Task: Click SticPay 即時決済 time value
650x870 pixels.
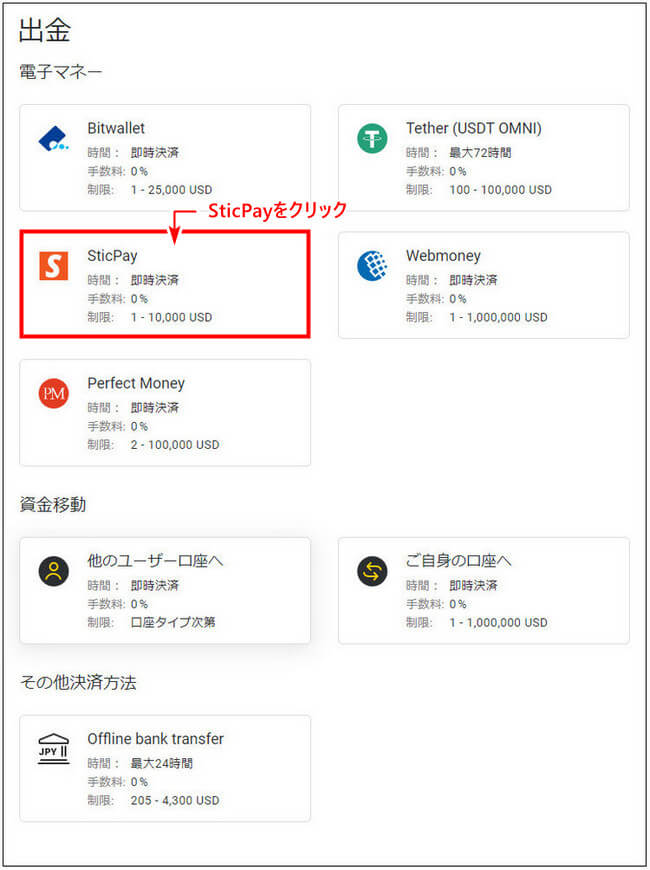Action: tap(155, 280)
